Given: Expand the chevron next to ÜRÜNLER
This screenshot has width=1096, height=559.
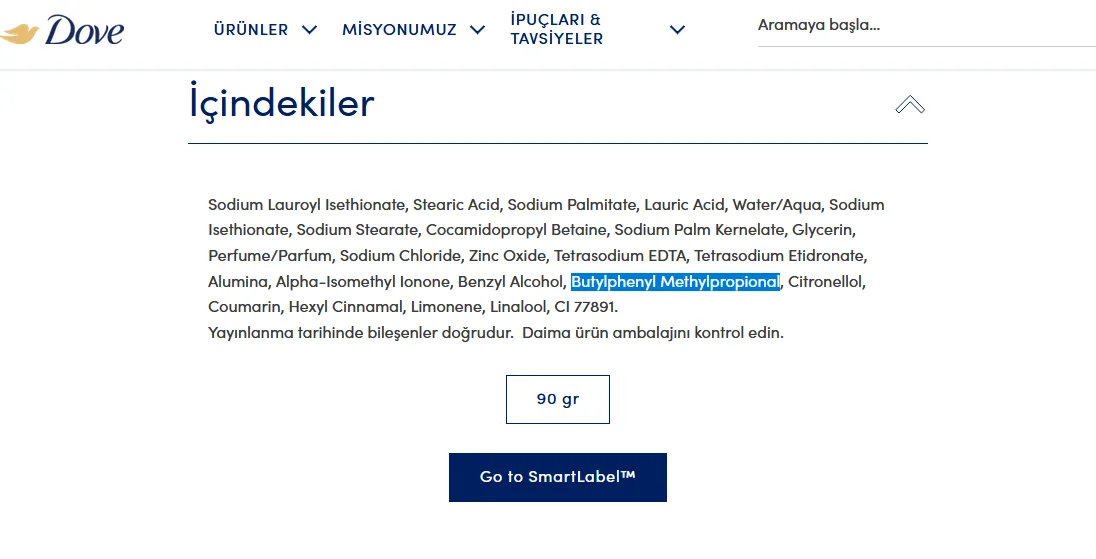Looking at the screenshot, I should click(x=310, y=30).
